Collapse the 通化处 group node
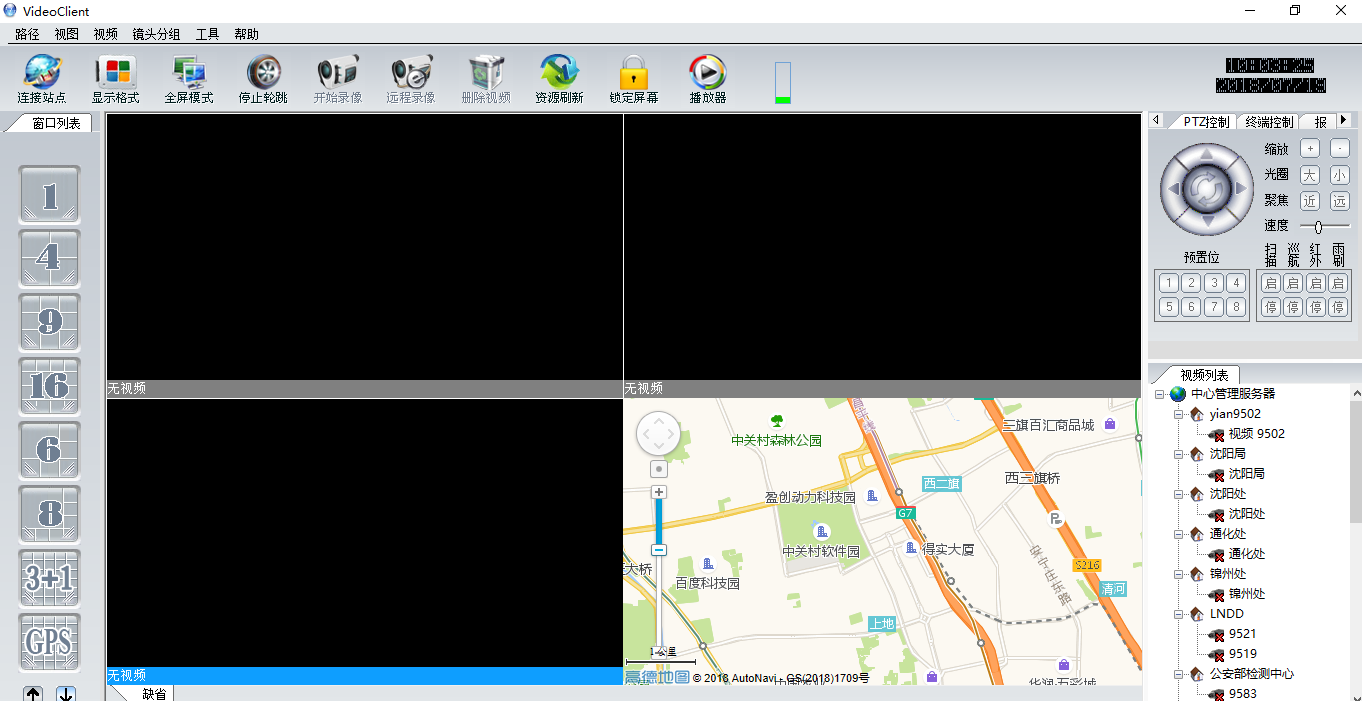 pos(1179,534)
